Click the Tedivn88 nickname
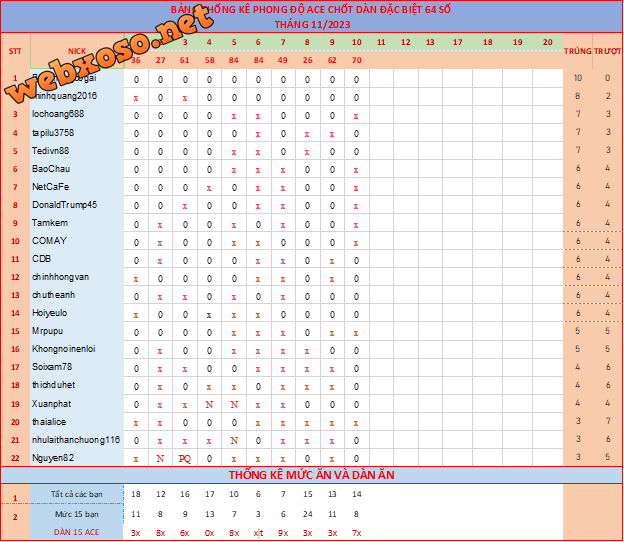 point(51,151)
